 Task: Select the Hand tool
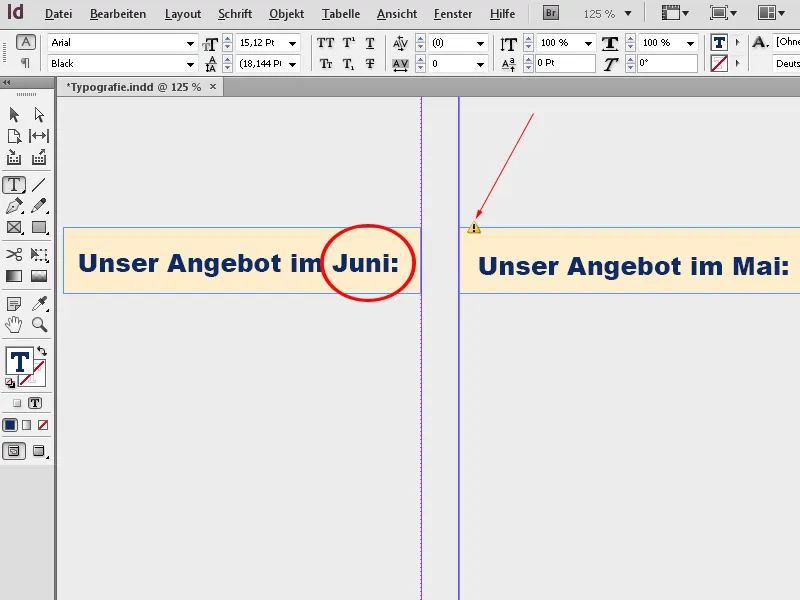[x=14, y=324]
